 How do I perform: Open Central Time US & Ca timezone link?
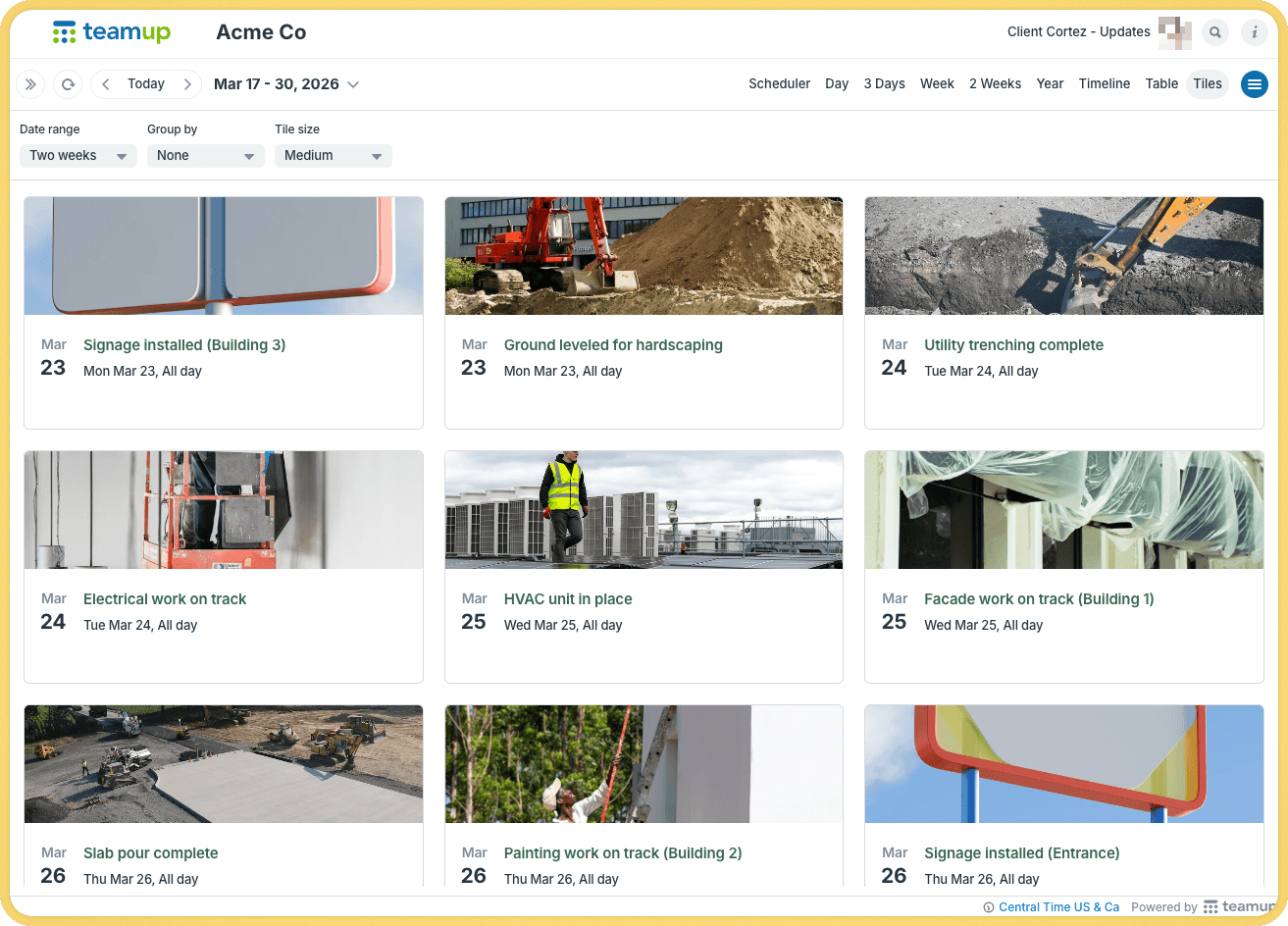1058,907
